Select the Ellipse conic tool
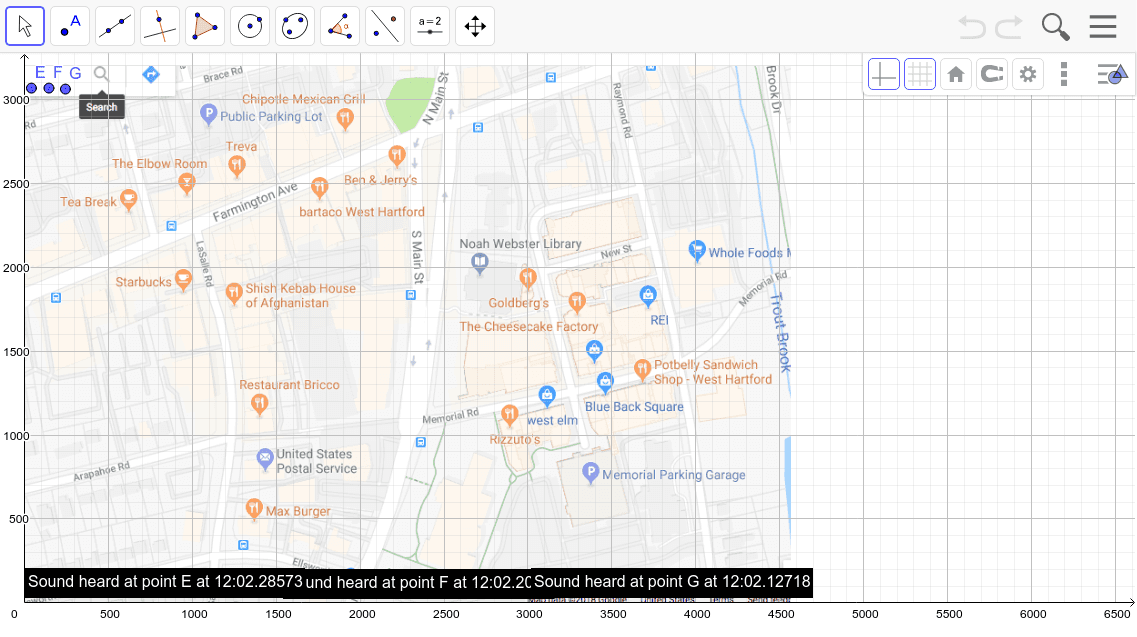Screen dimensions: 1137x637 [x=295, y=26]
